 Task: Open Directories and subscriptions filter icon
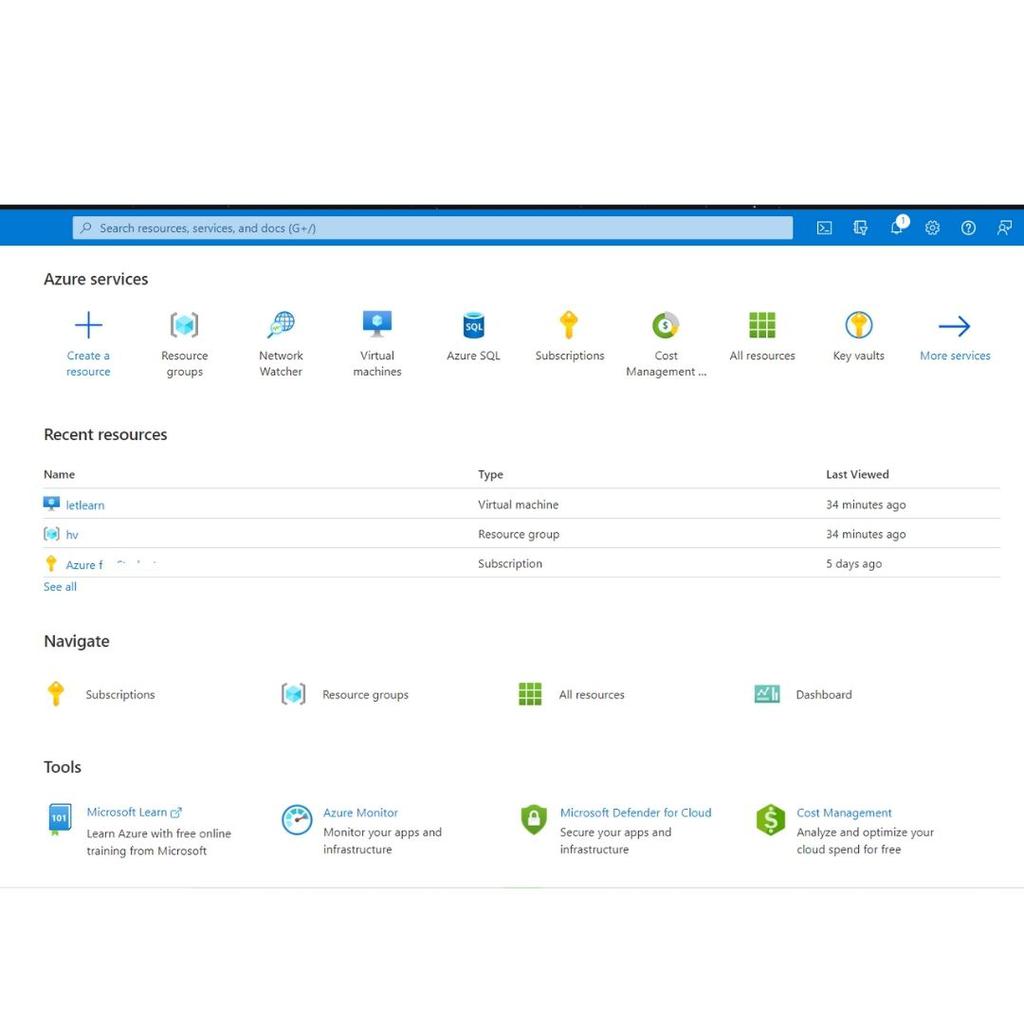point(860,227)
